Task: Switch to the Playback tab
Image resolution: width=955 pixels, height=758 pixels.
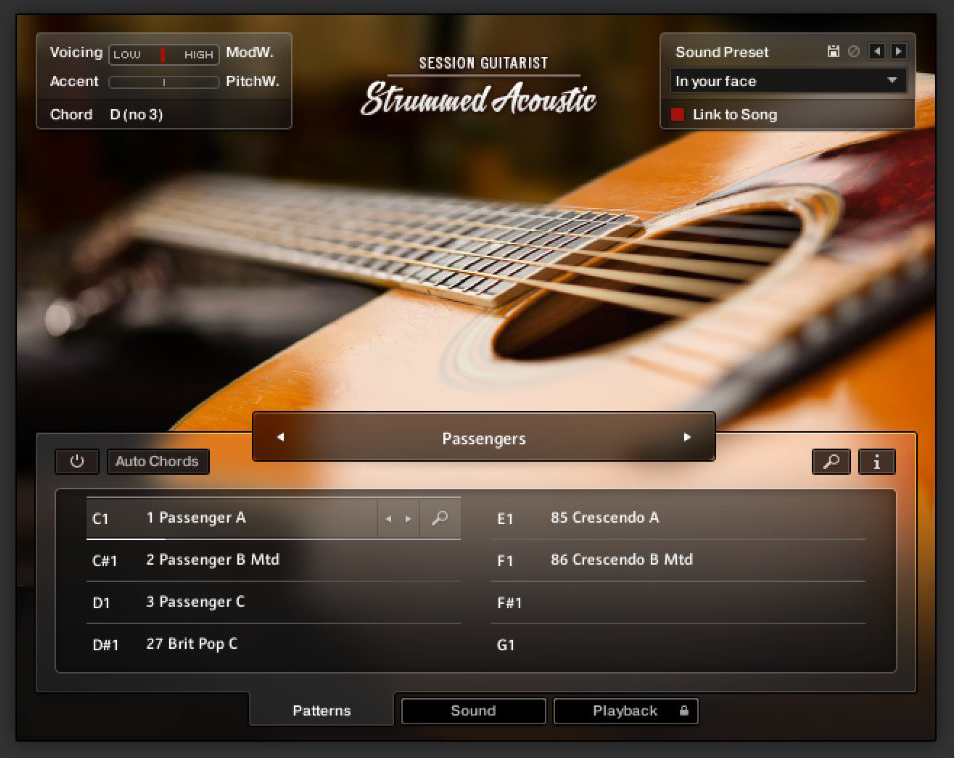Action: pos(620,710)
